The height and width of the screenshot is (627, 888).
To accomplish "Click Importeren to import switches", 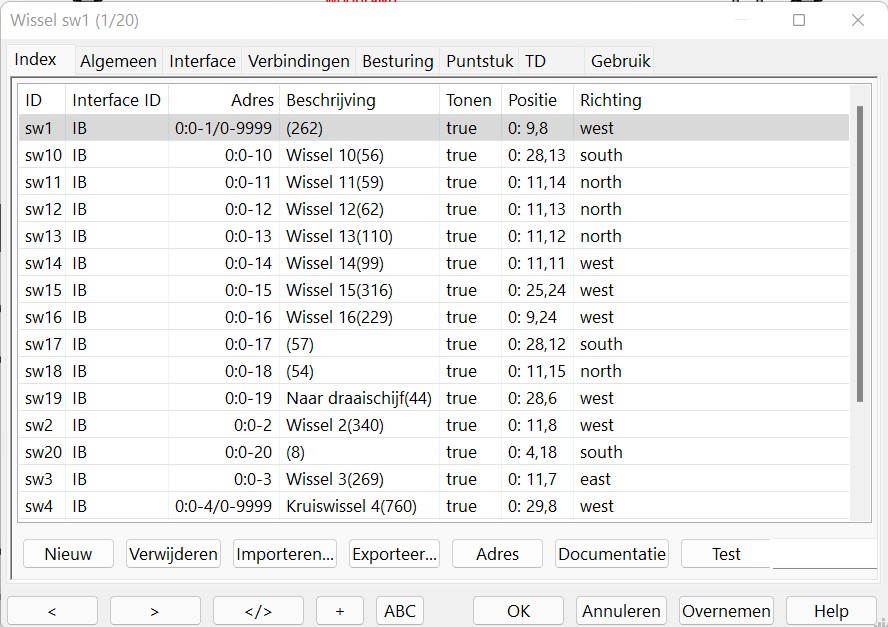I will pos(285,554).
